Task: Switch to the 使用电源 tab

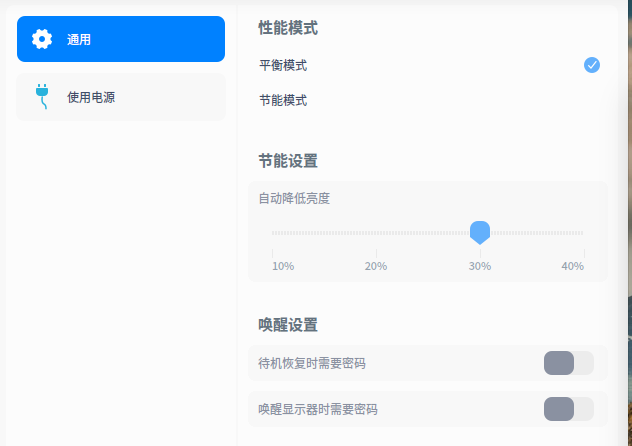Action: click(x=120, y=97)
